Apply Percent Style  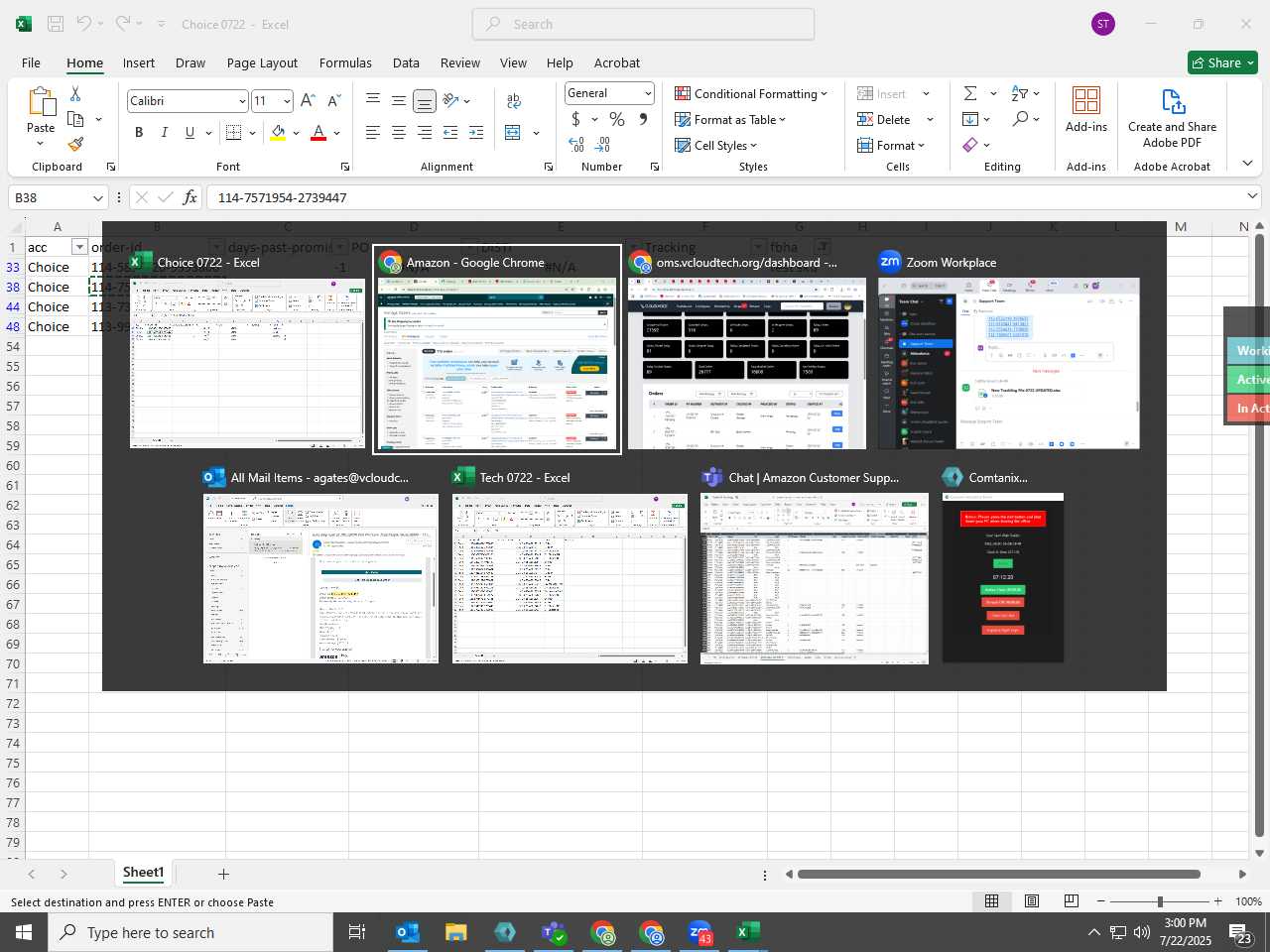617,119
